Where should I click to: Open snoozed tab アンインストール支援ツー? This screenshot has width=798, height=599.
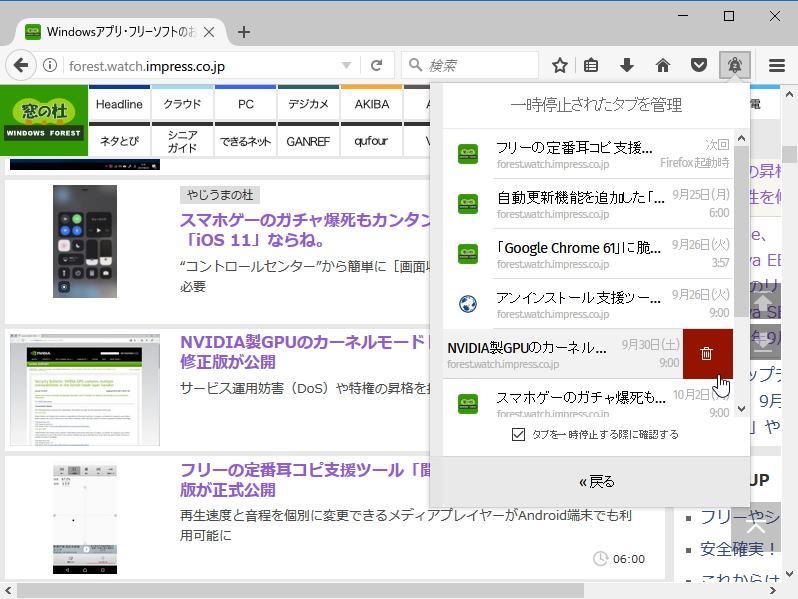point(588,304)
